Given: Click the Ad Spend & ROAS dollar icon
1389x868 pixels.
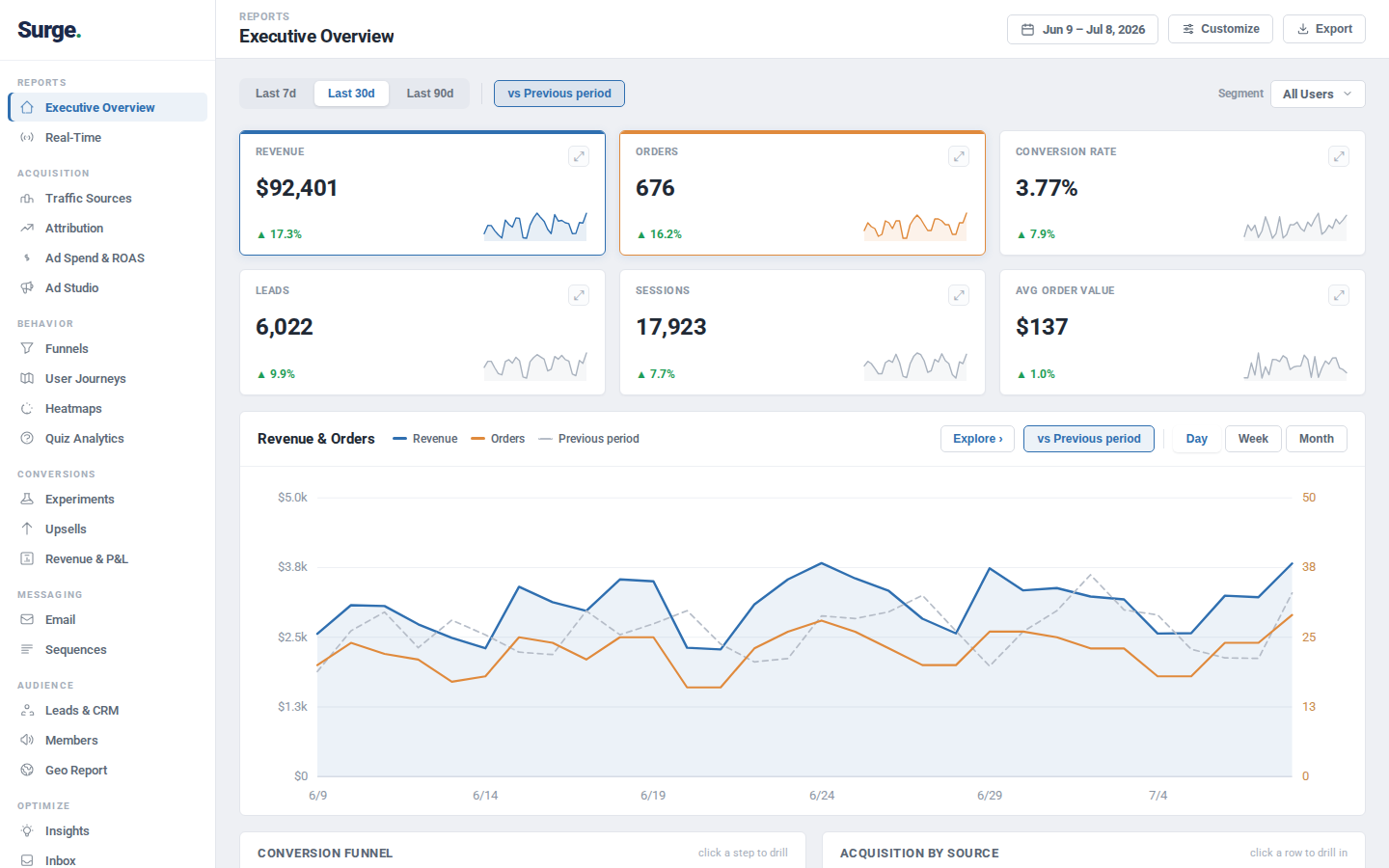Looking at the screenshot, I should 27,258.
